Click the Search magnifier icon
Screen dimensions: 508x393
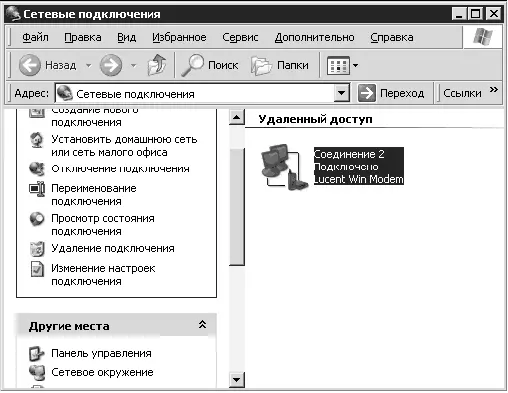[192, 65]
